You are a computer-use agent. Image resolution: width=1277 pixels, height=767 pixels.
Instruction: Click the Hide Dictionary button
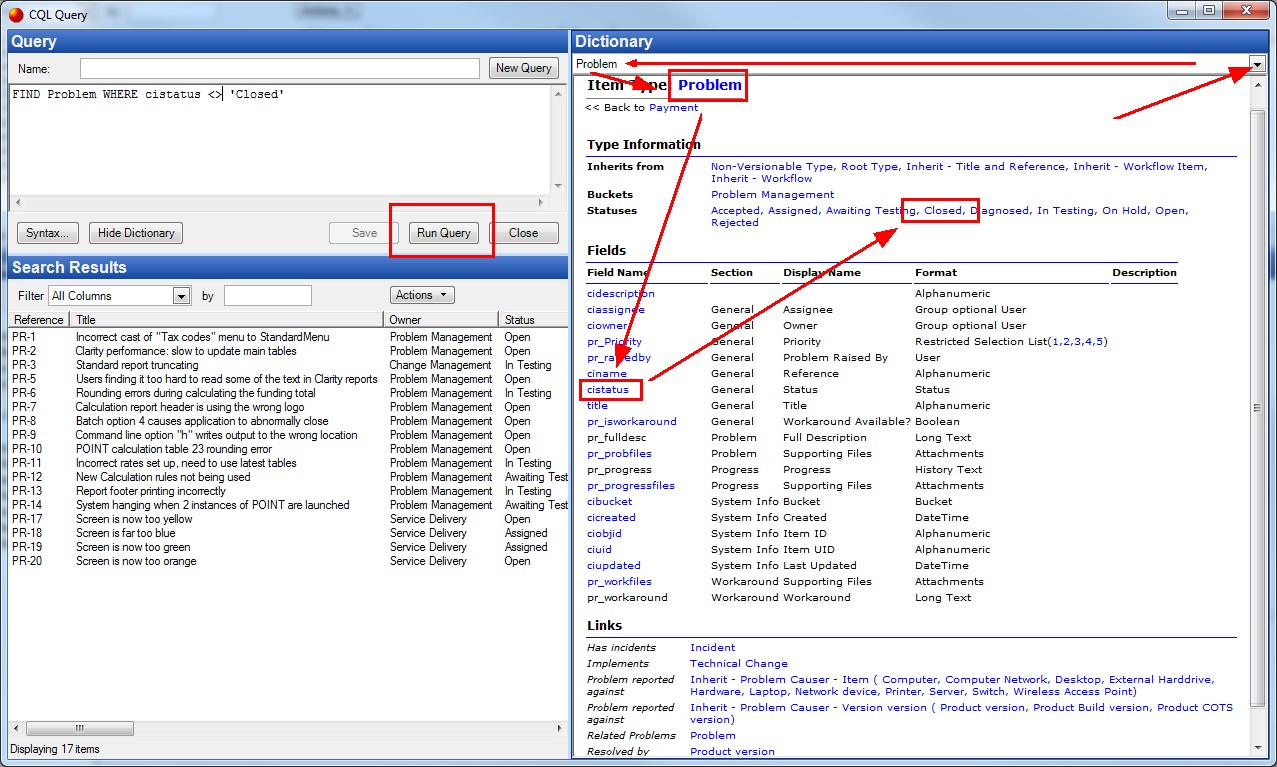(x=136, y=233)
